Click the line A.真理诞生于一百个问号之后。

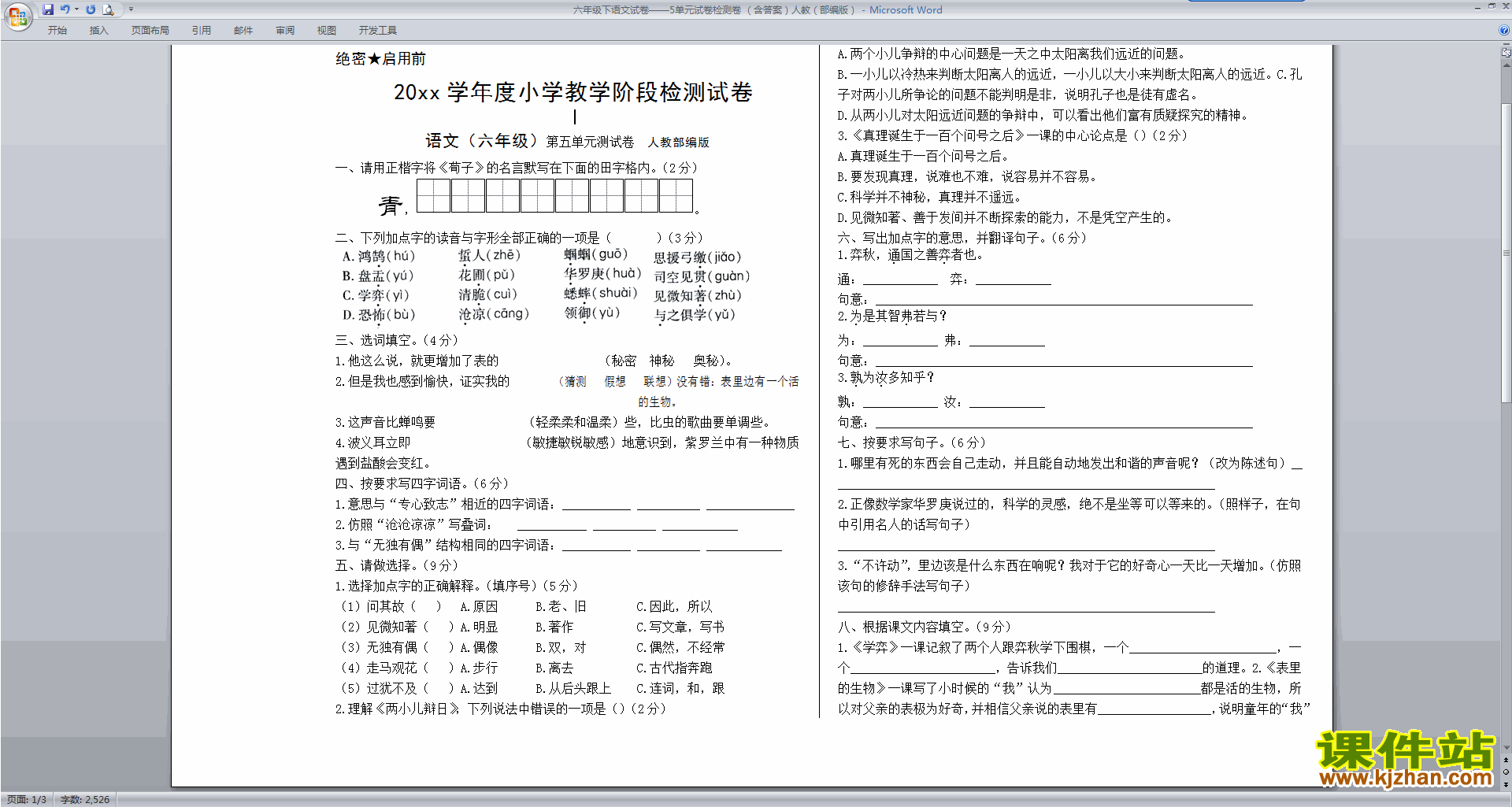point(923,156)
